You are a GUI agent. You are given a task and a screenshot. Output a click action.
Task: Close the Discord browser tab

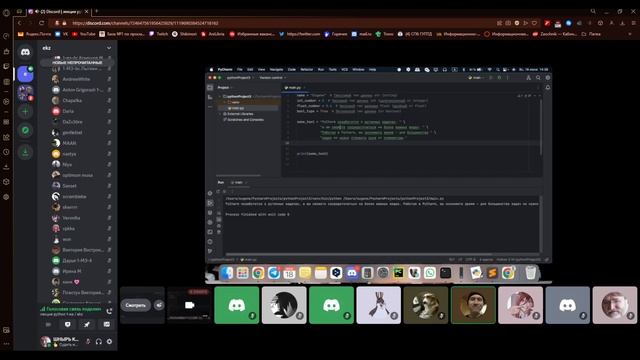(x=87, y=11)
